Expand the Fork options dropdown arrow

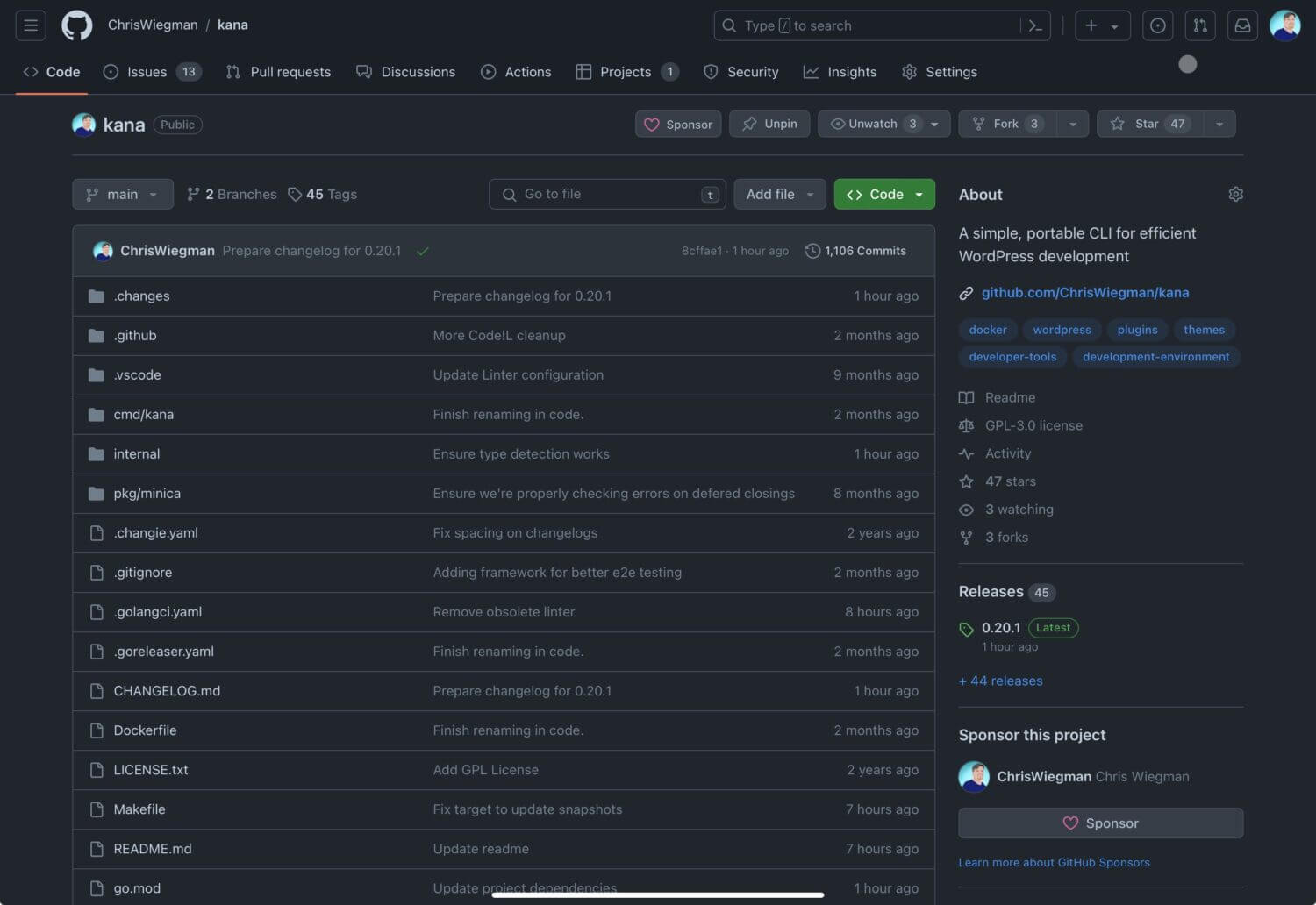[1073, 124]
